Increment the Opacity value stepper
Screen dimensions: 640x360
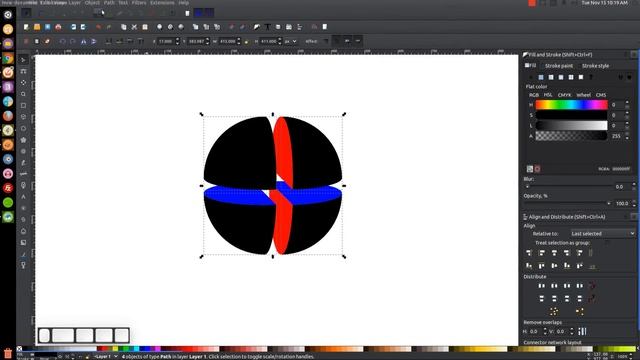[634, 201]
